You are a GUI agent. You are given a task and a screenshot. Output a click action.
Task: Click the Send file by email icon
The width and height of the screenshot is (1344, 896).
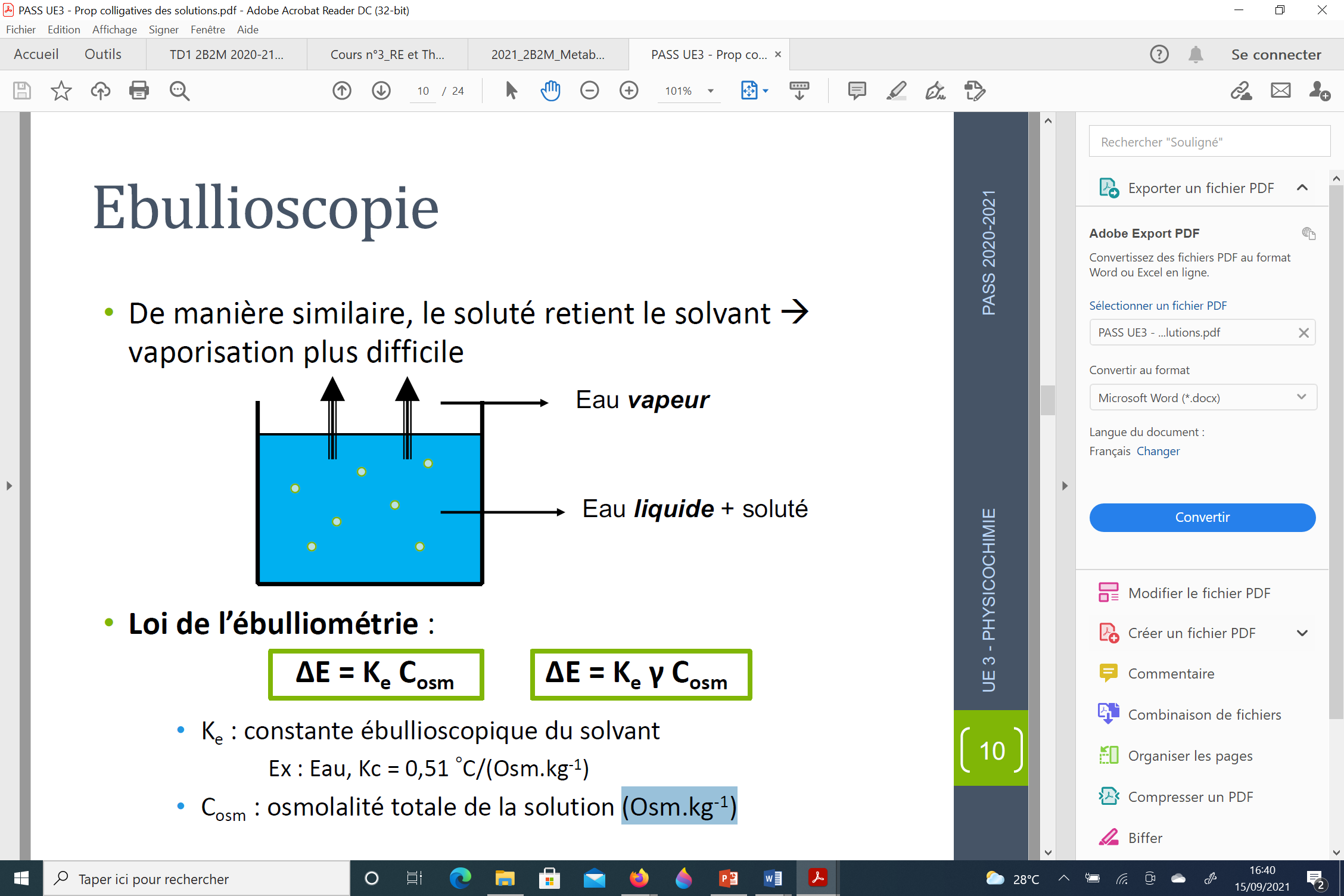point(1280,91)
